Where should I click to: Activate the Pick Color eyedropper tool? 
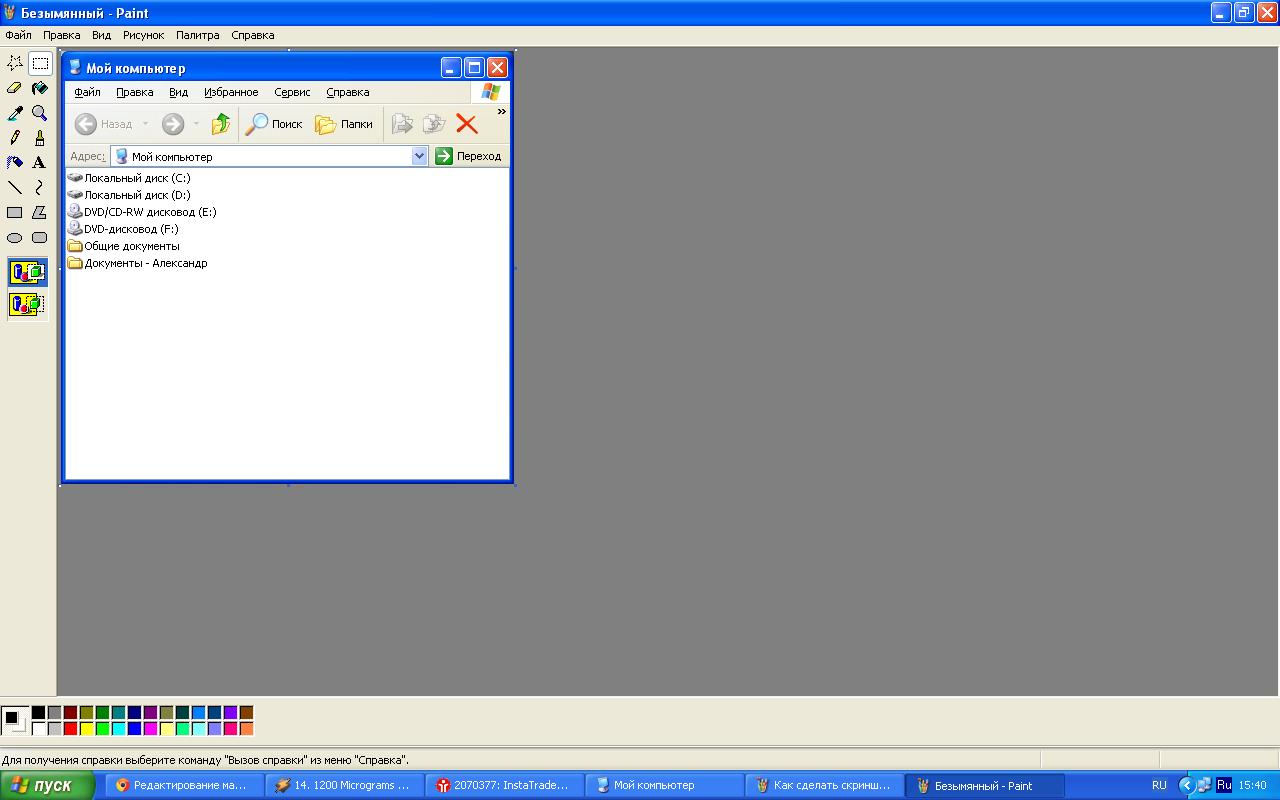coord(15,113)
